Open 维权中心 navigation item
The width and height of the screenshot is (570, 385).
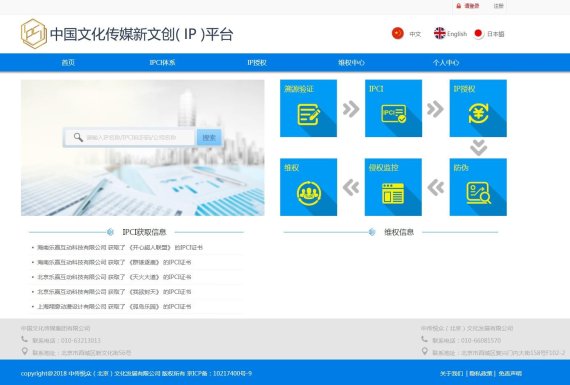(x=351, y=63)
